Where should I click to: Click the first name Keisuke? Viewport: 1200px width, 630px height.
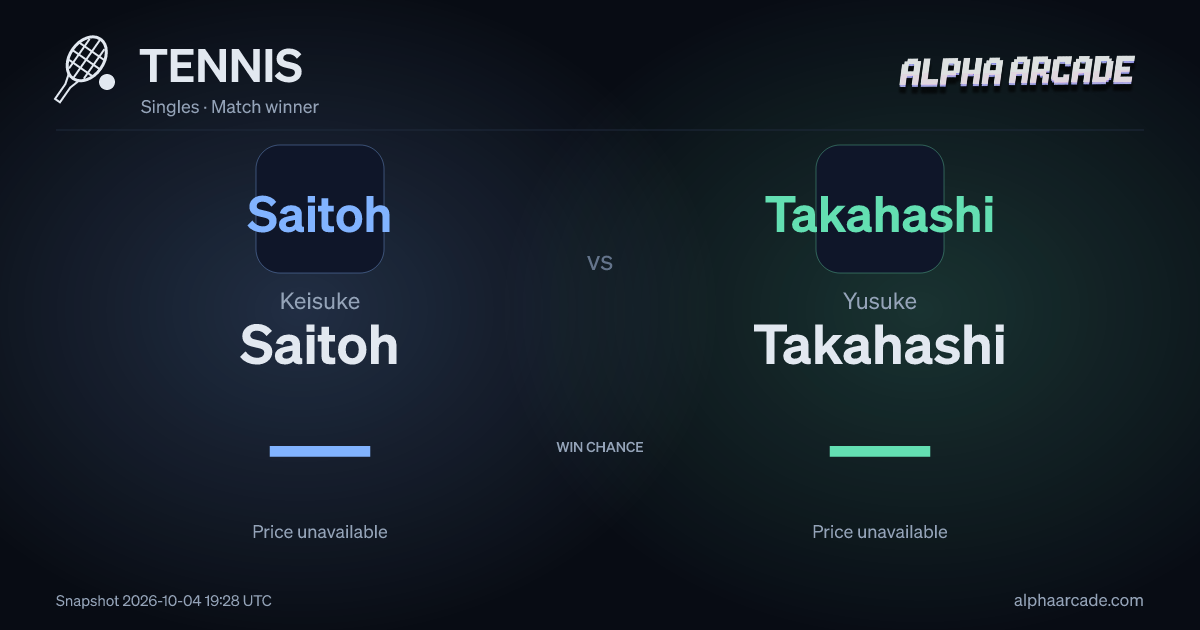click(320, 301)
